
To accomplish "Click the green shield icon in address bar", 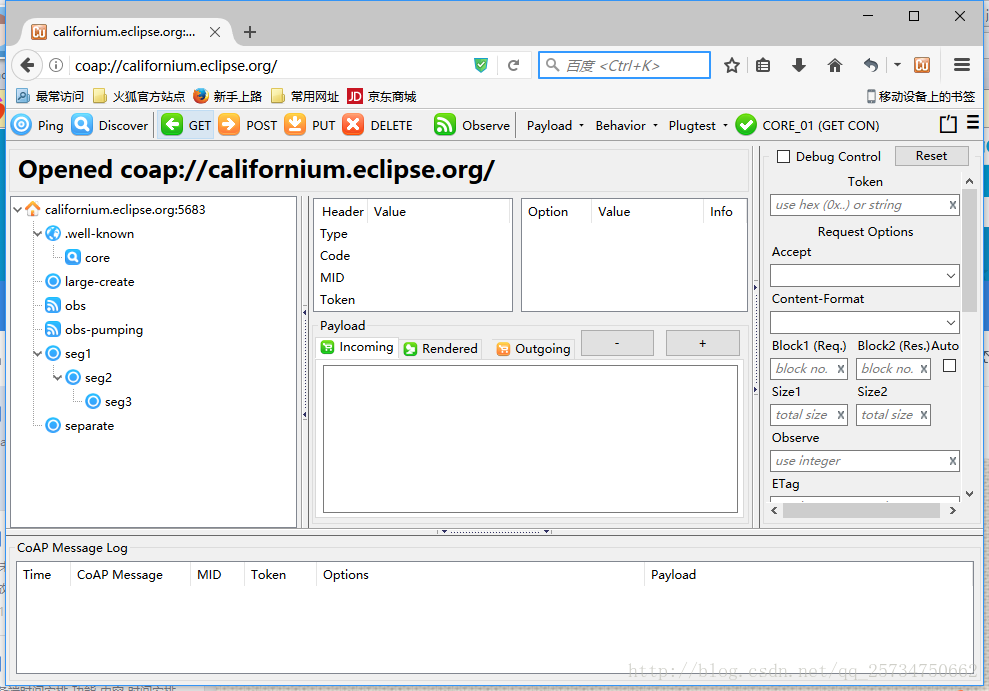I will (481, 65).
